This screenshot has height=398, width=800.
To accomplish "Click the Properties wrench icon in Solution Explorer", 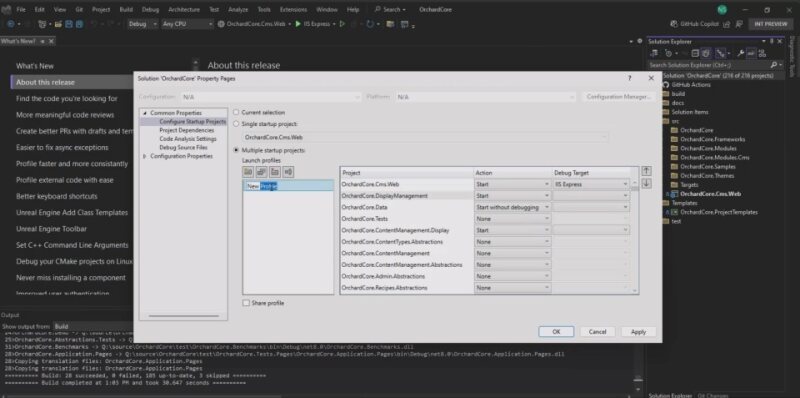I will [740, 53].
